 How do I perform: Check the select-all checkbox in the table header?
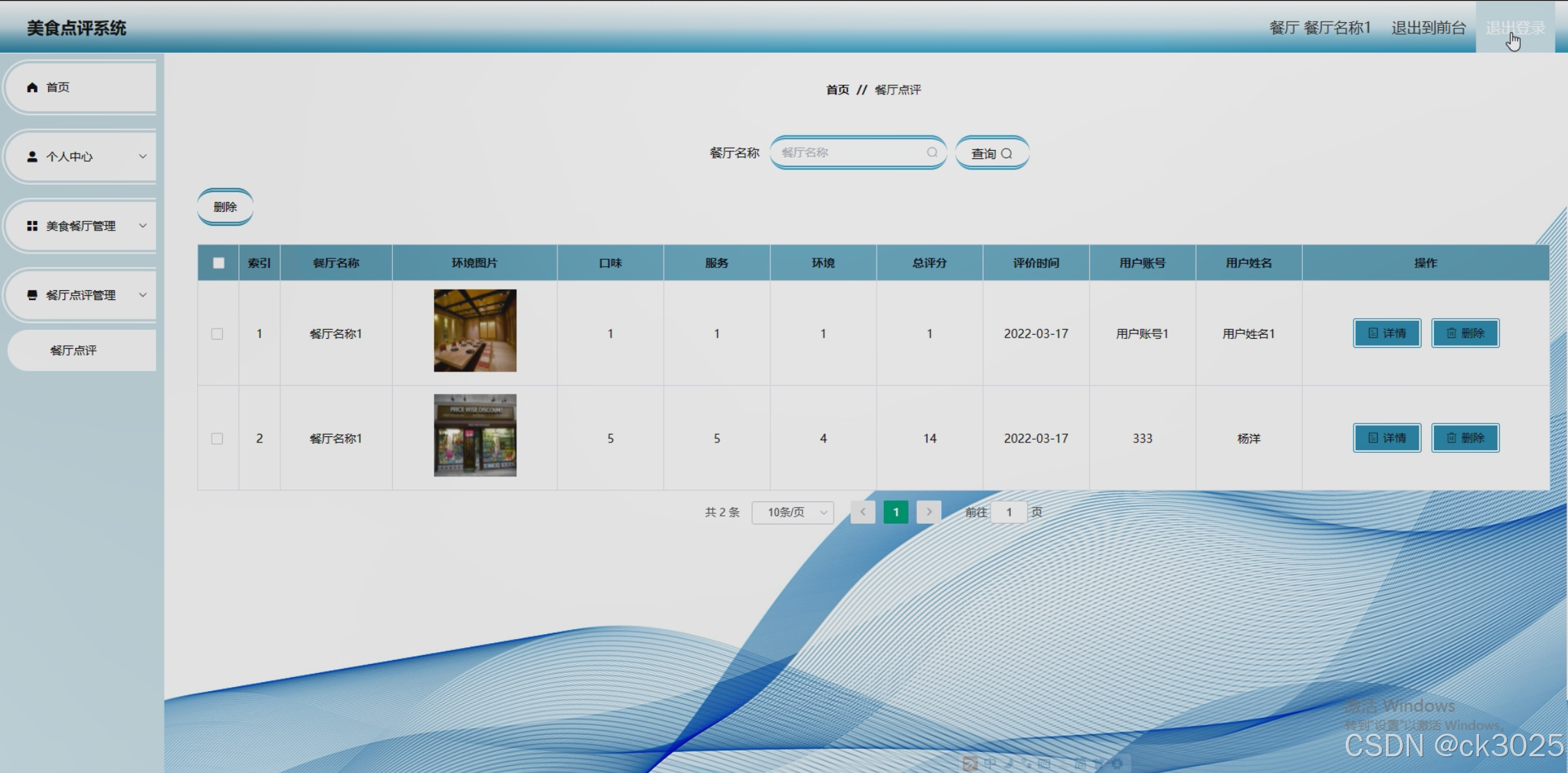coord(219,263)
